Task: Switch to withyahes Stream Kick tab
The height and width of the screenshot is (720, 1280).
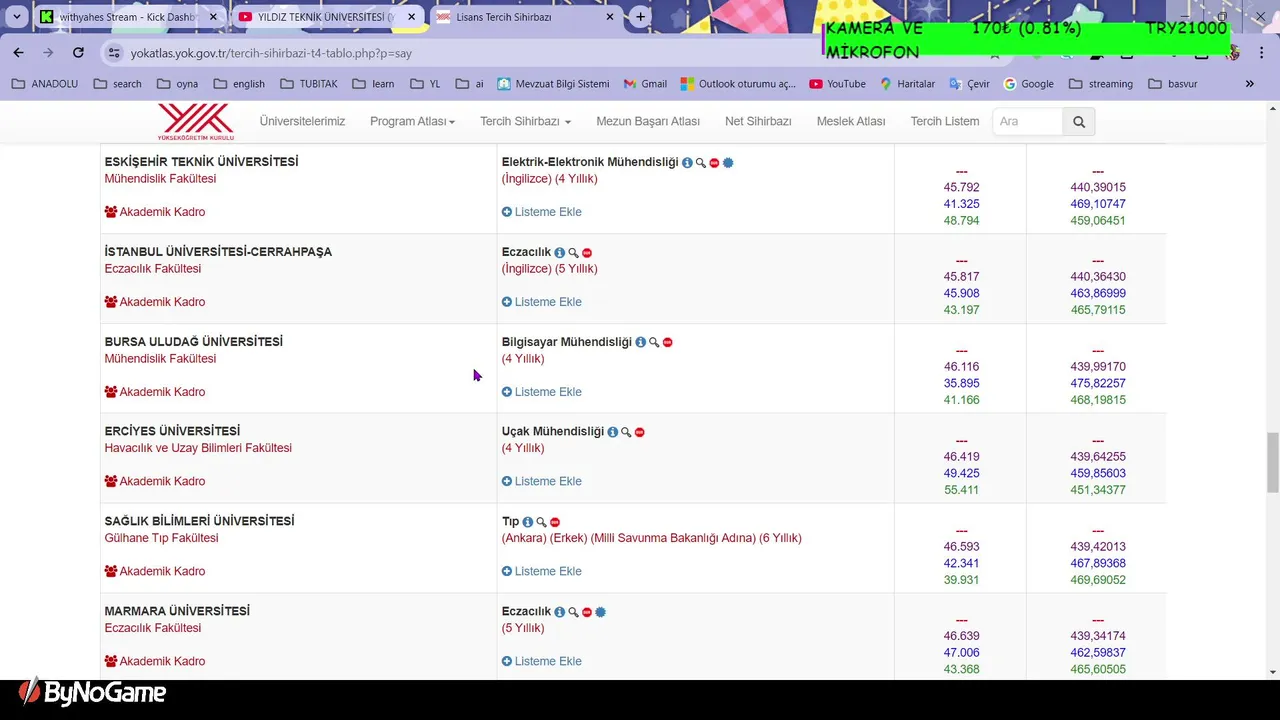Action: click(x=128, y=17)
